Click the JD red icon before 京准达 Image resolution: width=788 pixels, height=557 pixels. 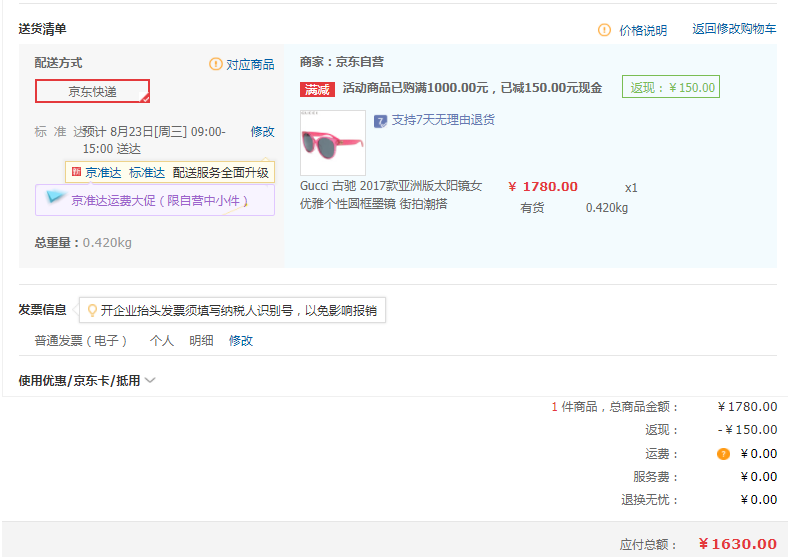click(x=76, y=172)
